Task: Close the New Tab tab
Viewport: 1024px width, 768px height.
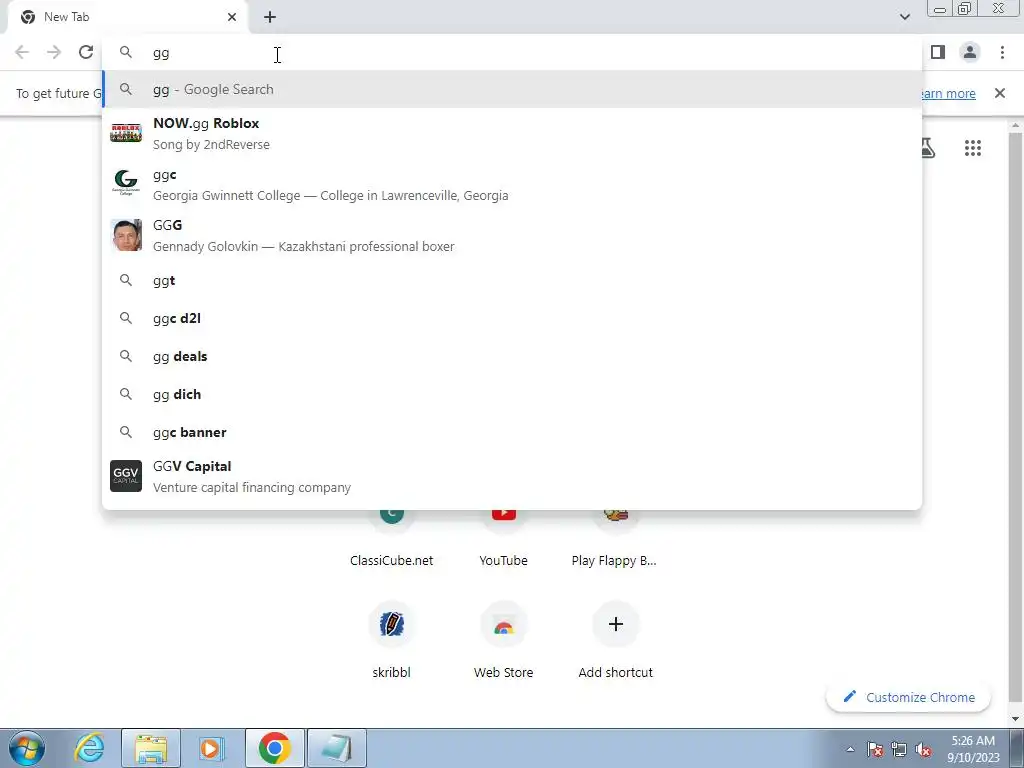Action: pos(232,17)
